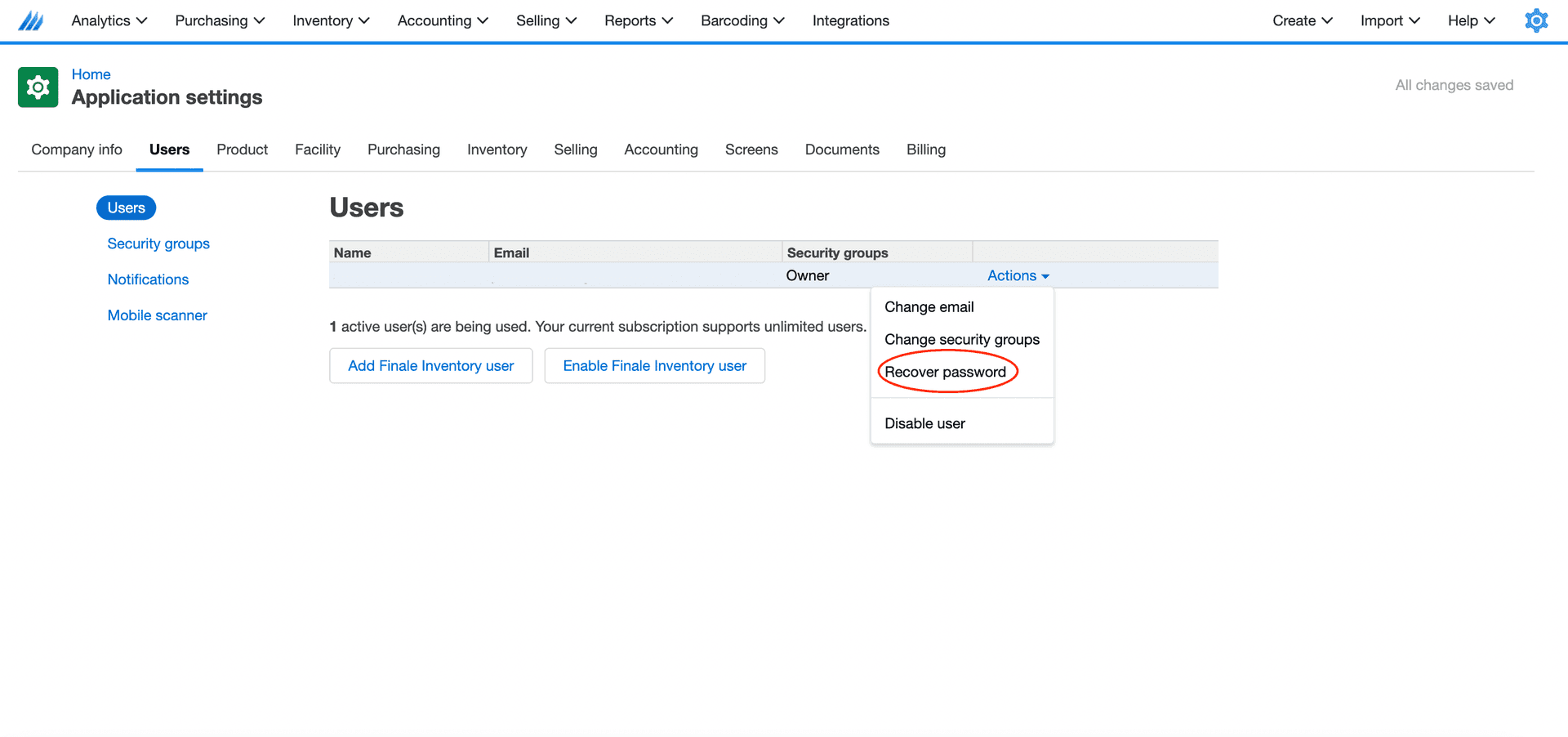The image size is (1568, 737).
Task: Click the Finale Inventory logo icon
Action: tap(30, 20)
